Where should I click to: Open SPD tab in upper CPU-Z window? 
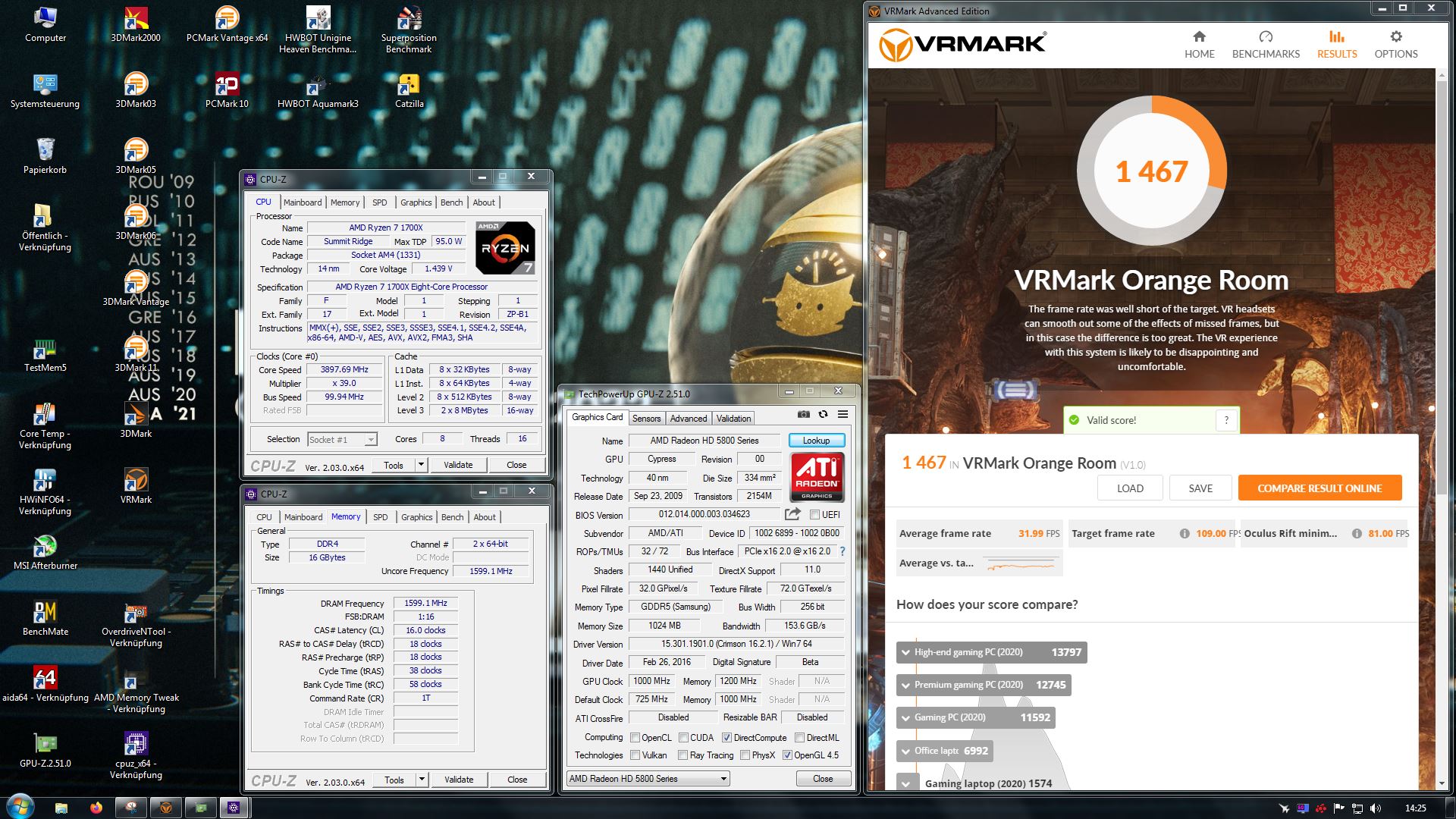(380, 202)
